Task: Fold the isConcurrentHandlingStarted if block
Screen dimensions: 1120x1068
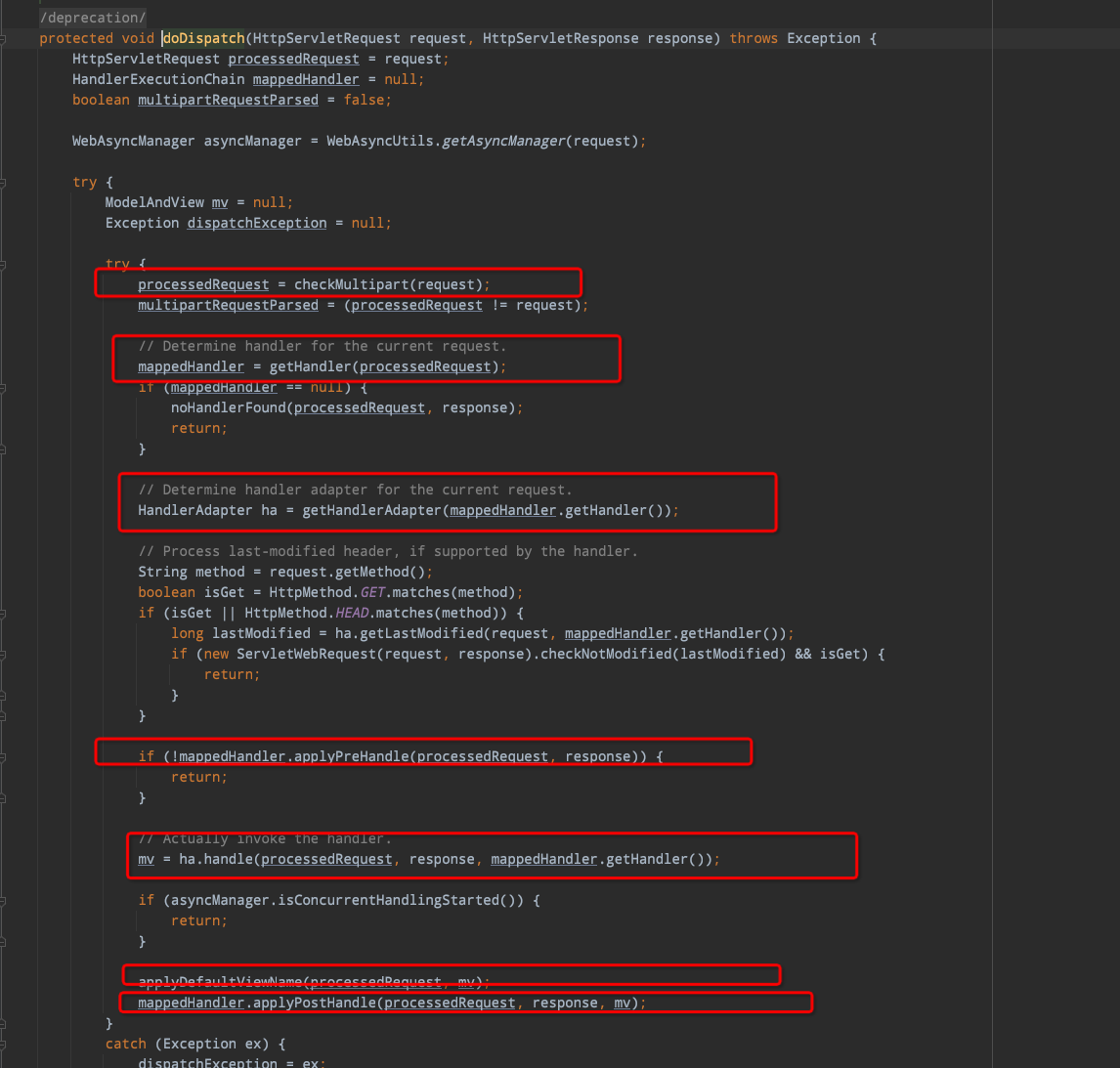Action: pos(3,901)
